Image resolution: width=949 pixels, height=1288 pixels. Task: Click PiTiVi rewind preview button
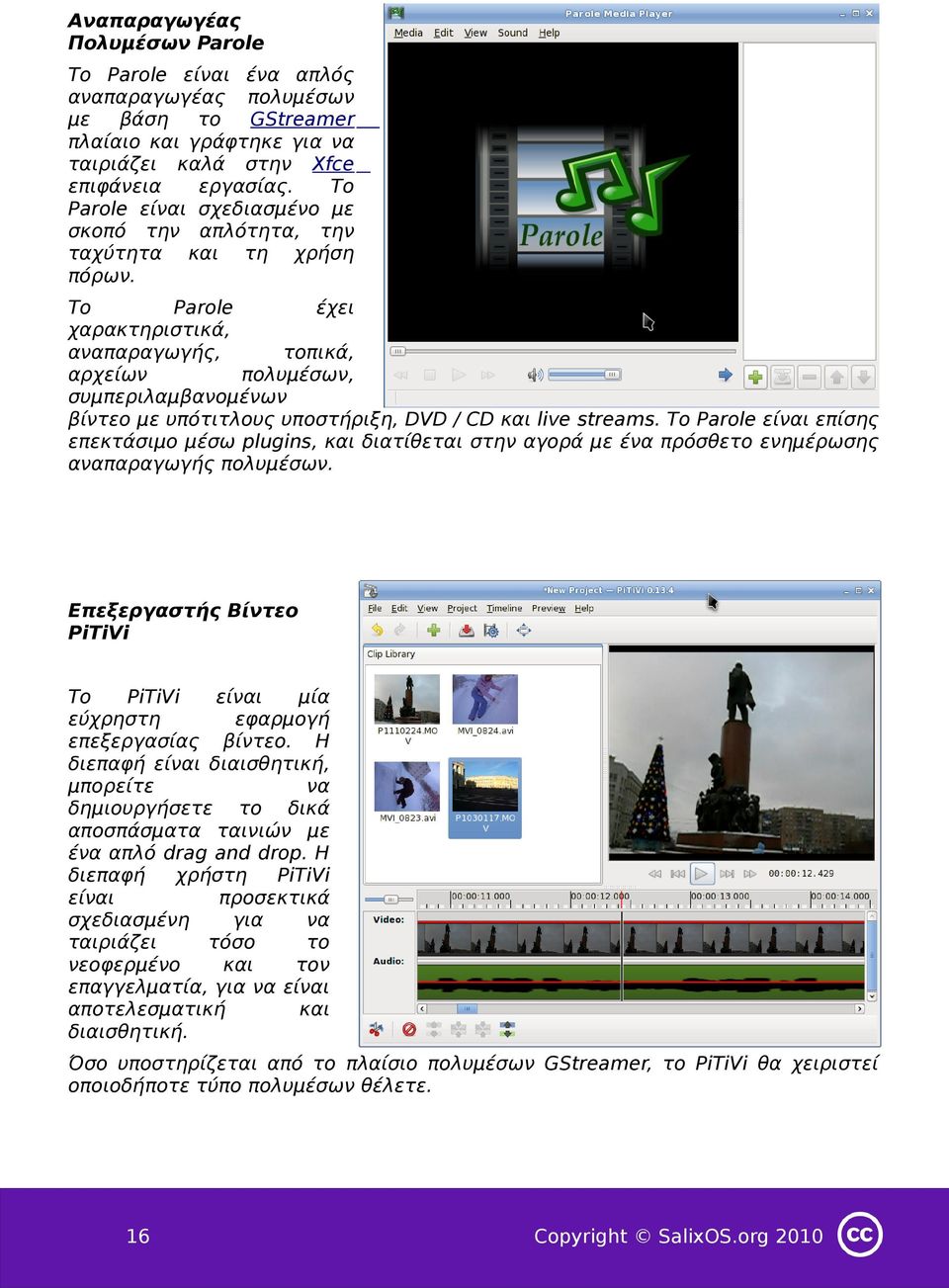(x=654, y=874)
